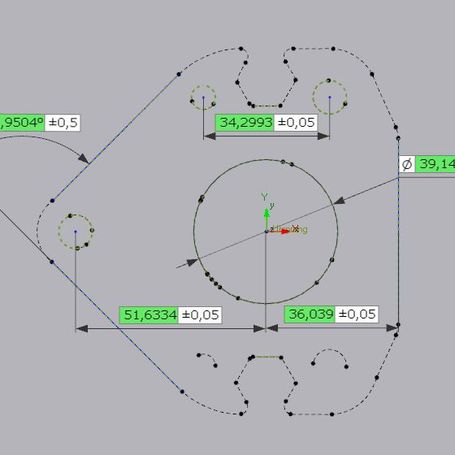Click the ±0,05 tolerance beside 34,2993
455x455 pixels.
(295, 123)
